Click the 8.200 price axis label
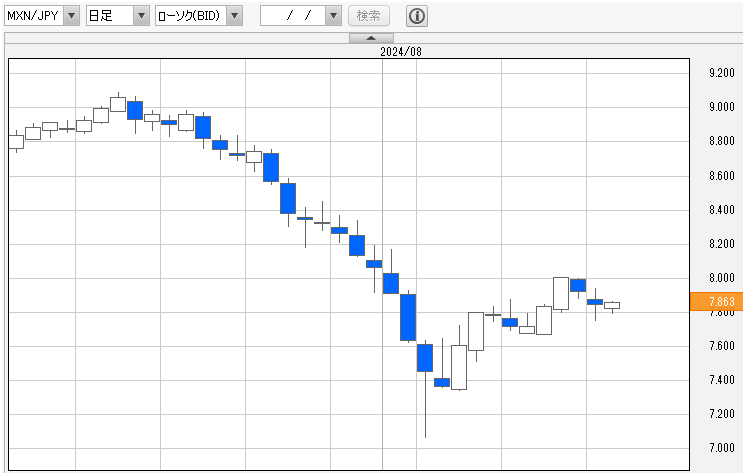Screen dimensions: 745x475 point(722,244)
